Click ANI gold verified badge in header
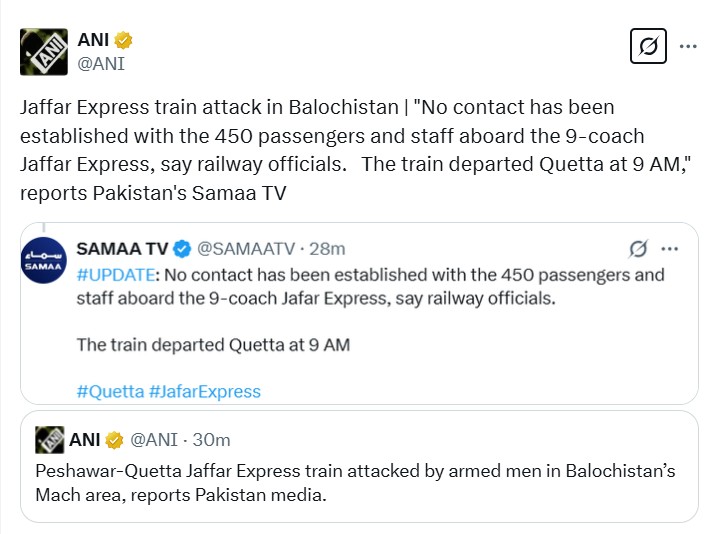Screen dimensions: 717x534 click(124, 41)
